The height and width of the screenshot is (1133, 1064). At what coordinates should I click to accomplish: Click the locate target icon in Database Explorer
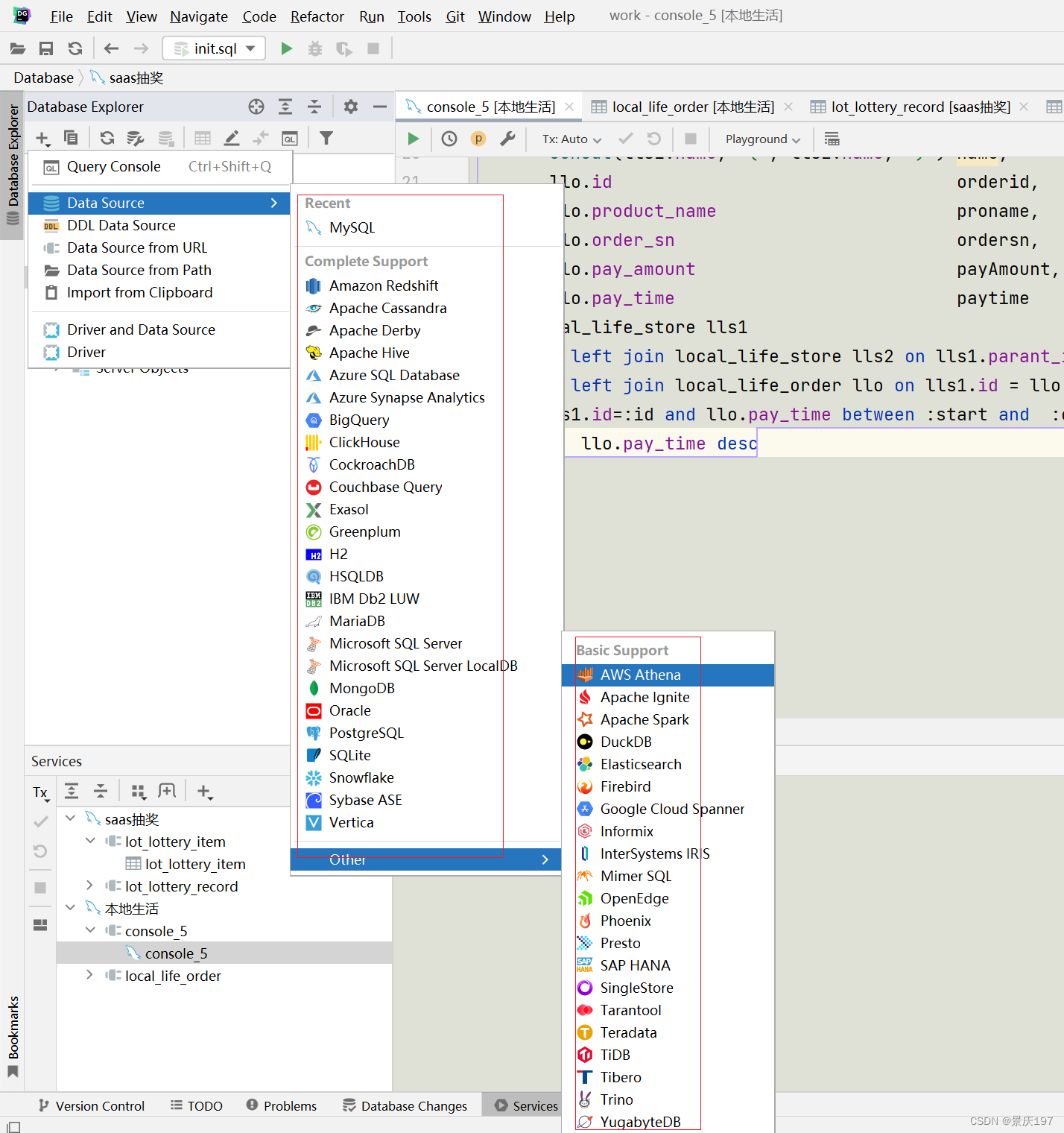[x=256, y=107]
